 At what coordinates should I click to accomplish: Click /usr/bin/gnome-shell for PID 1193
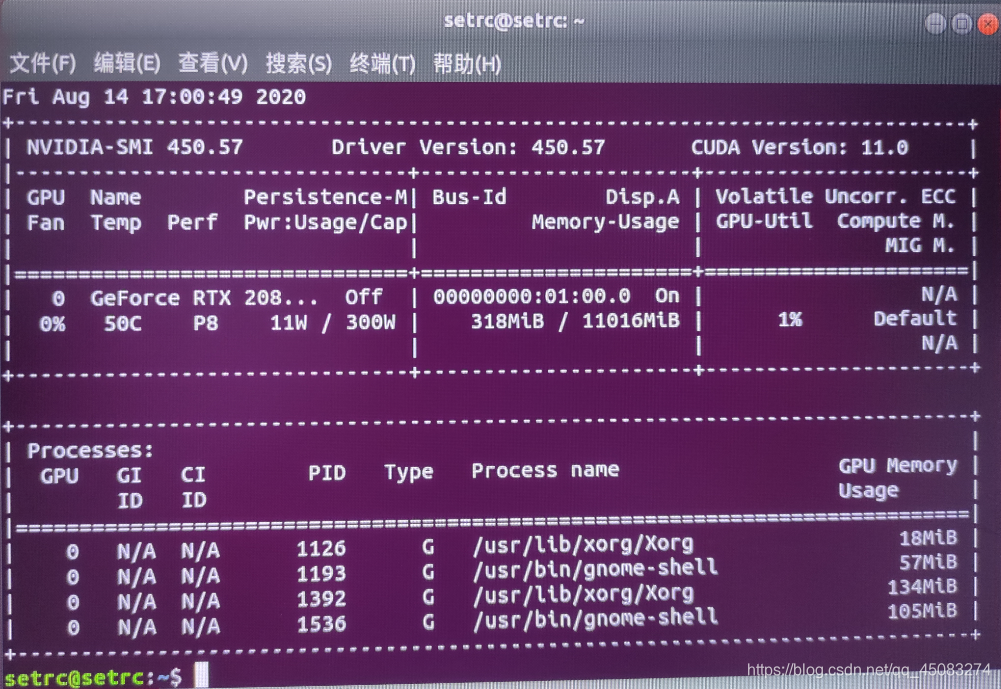point(595,568)
